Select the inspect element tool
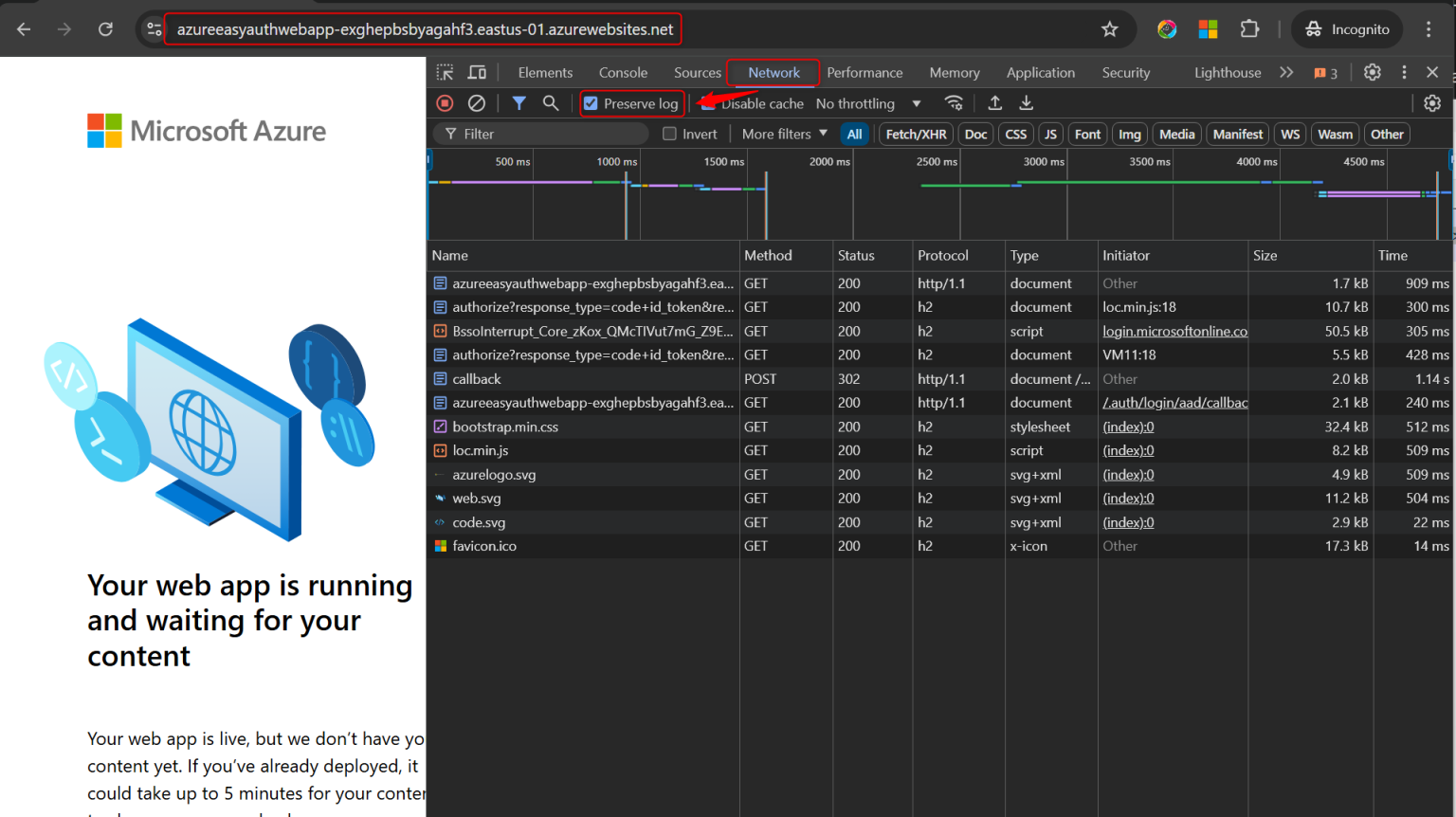The height and width of the screenshot is (817, 1456). [x=444, y=72]
